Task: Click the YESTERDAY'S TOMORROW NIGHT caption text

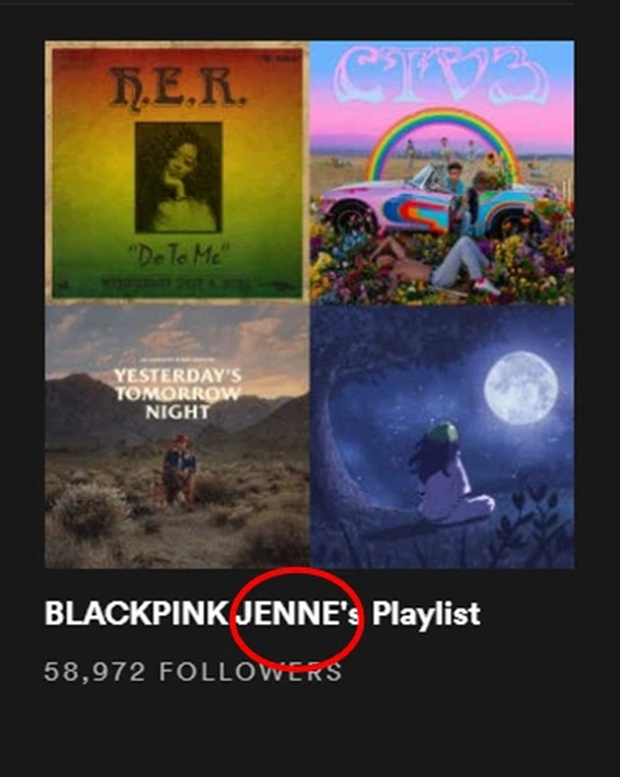Action: click(178, 393)
